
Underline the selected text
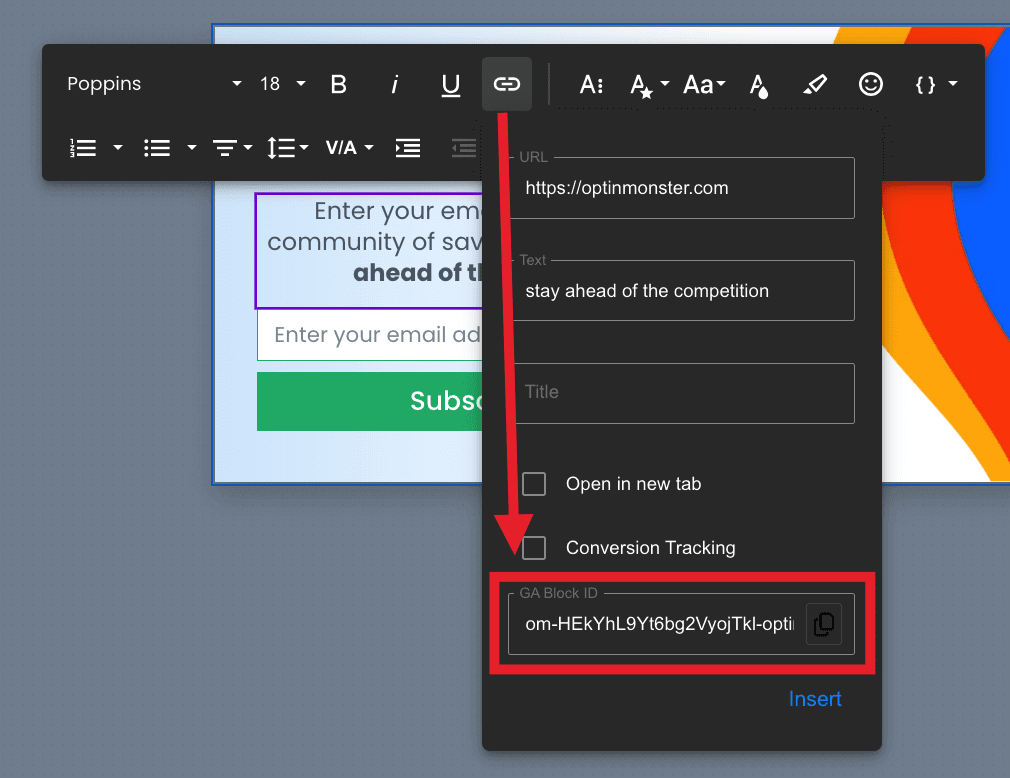pyautogui.click(x=450, y=84)
